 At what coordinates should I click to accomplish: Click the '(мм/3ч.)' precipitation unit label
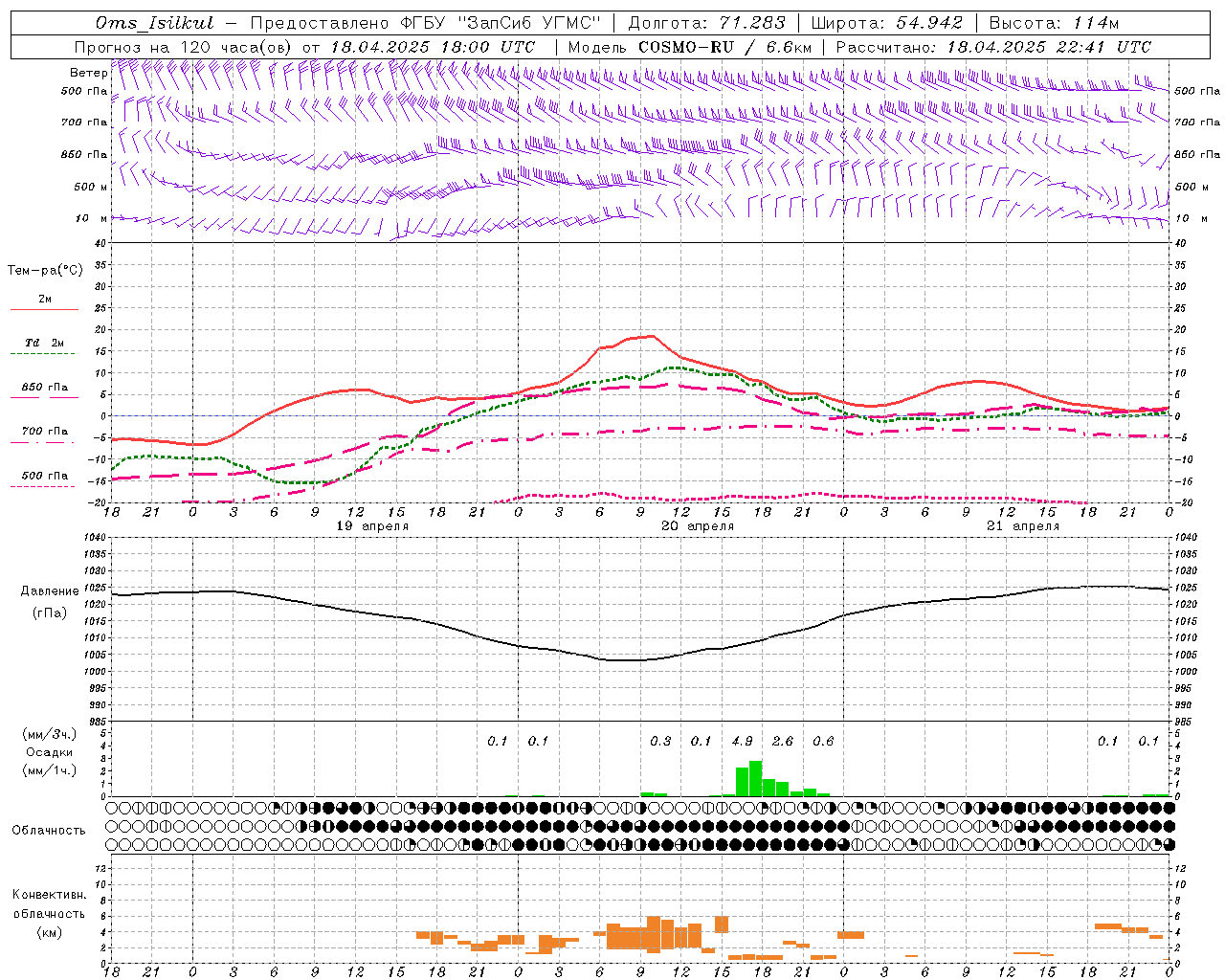pos(50,734)
